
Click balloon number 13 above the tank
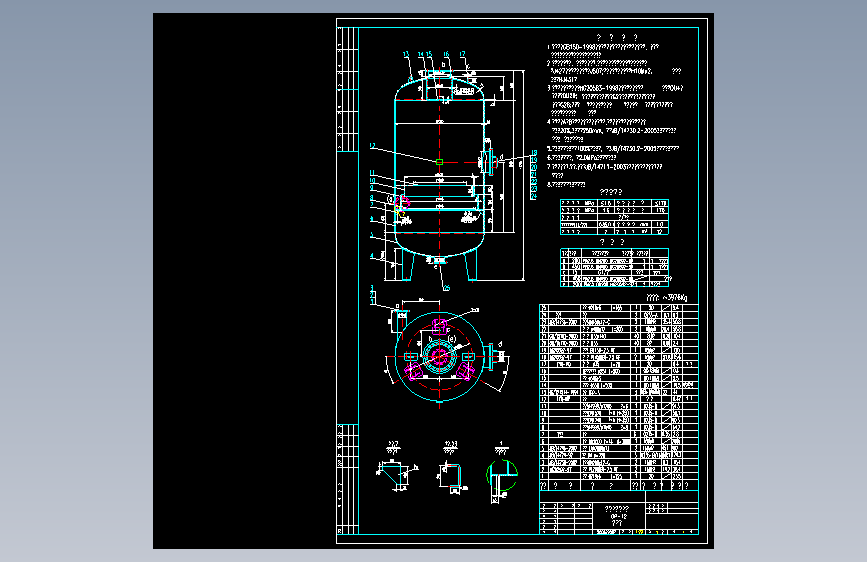click(406, 54)
